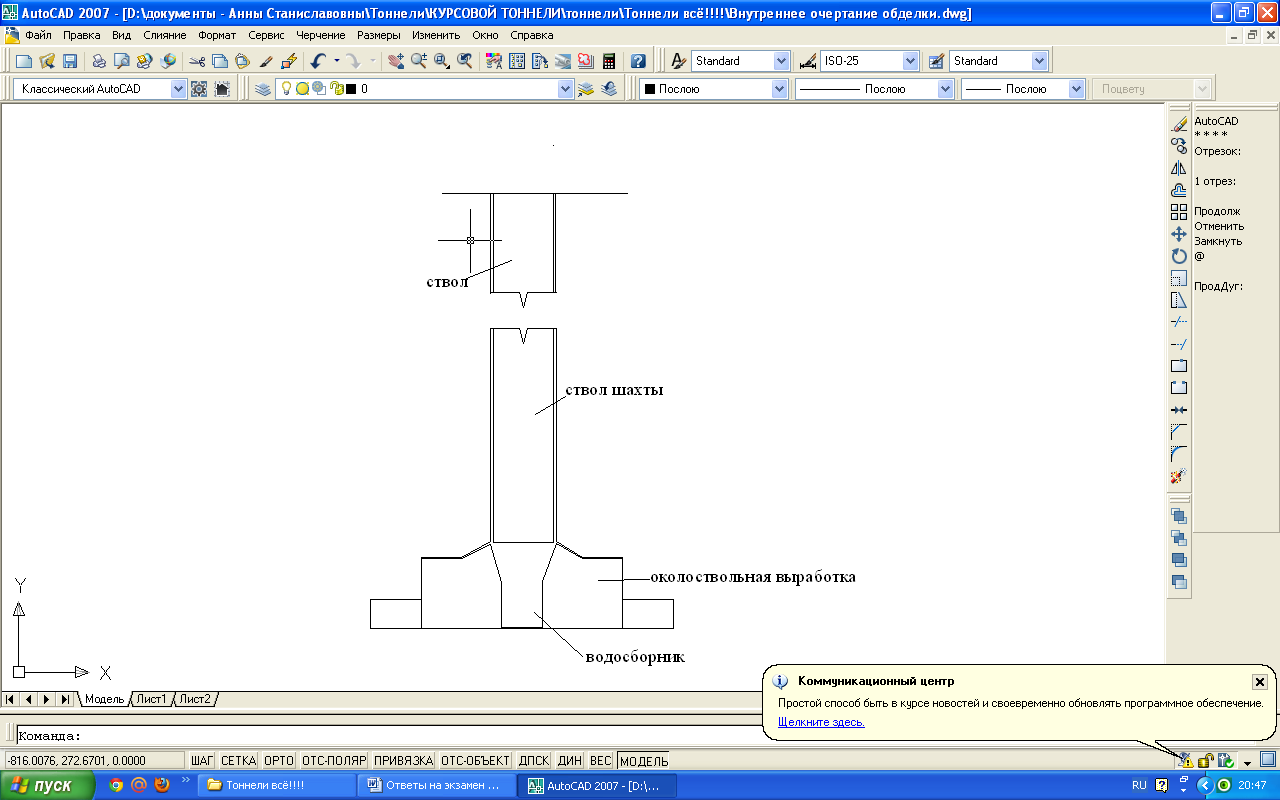Save the drawing with floppy disk icon

(x=70, y=61)
